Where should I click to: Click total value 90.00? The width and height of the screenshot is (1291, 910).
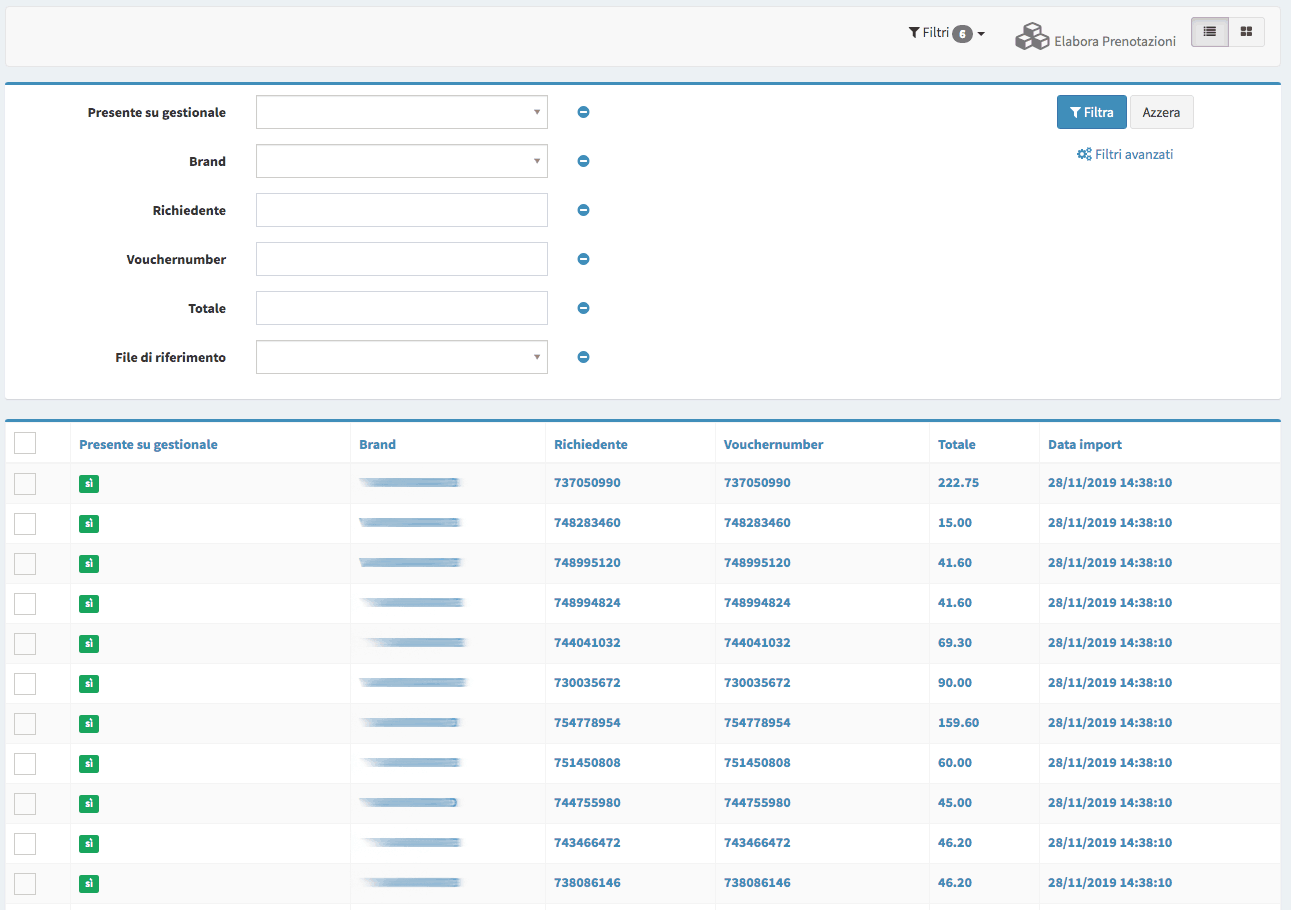click(x=955, y=682)
